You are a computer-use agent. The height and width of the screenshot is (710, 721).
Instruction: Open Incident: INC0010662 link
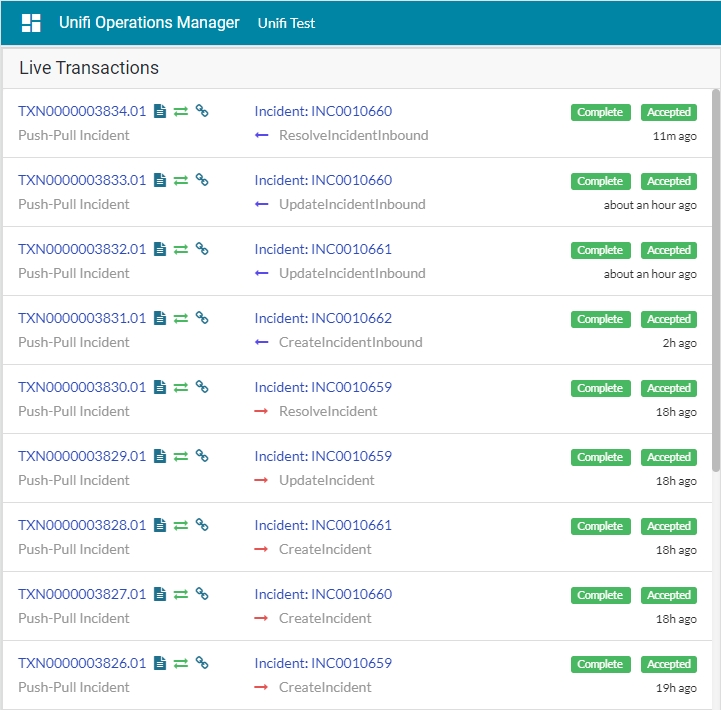[x=323, y=318]
